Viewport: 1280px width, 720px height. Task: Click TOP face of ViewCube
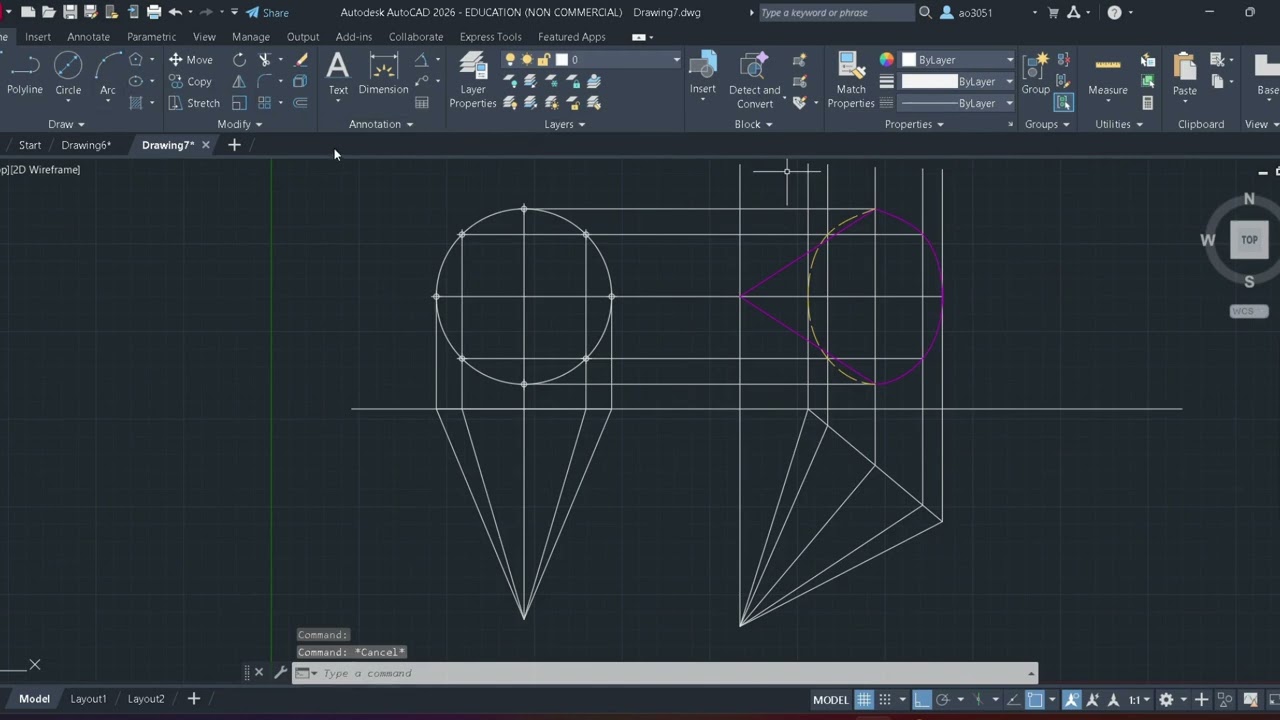[1249, 240]
